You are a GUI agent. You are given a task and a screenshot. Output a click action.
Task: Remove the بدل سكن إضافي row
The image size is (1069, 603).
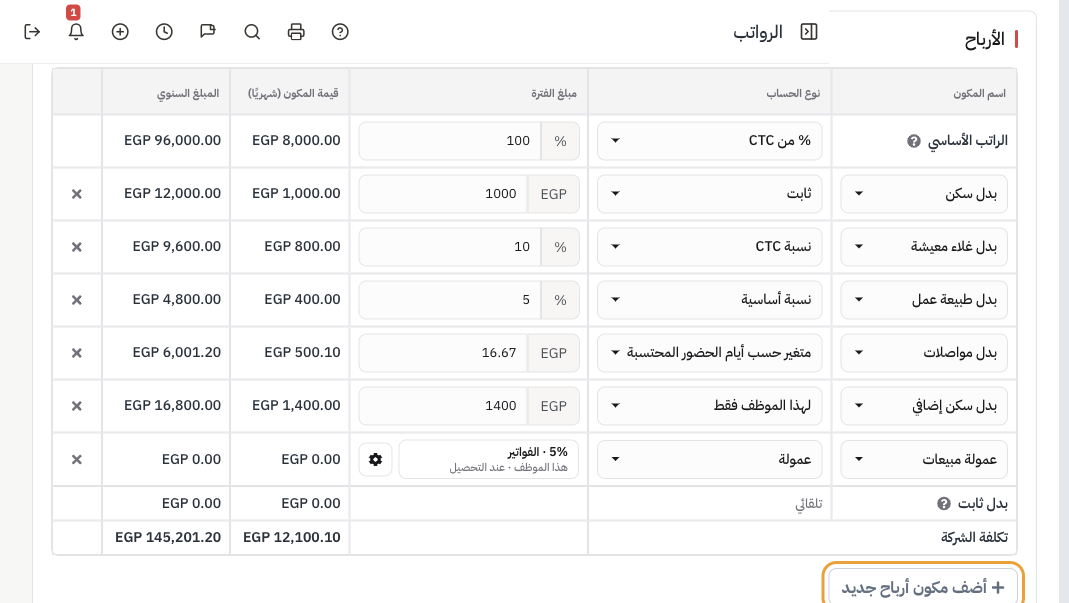point(77,406)
